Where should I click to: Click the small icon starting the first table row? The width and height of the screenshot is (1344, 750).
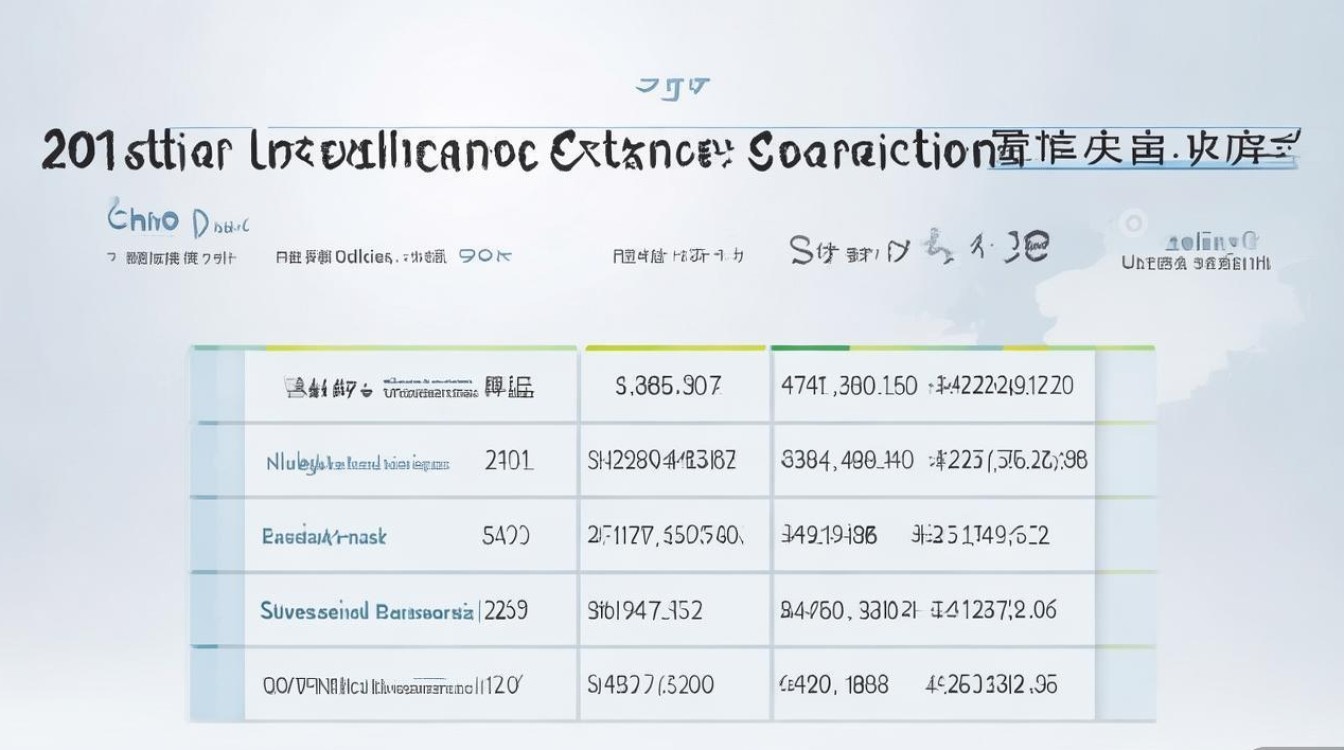(x=294, y=386)
